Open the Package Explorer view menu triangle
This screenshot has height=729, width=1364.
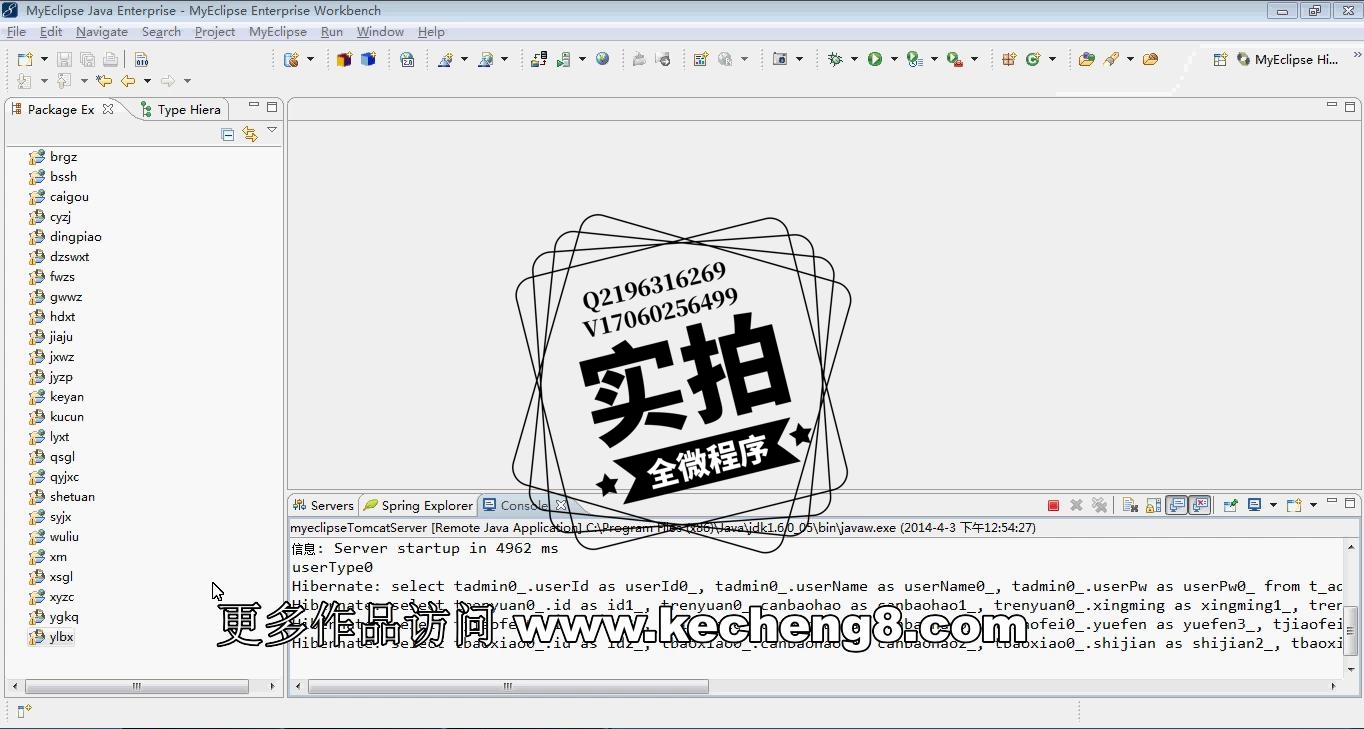click(271, 131)
